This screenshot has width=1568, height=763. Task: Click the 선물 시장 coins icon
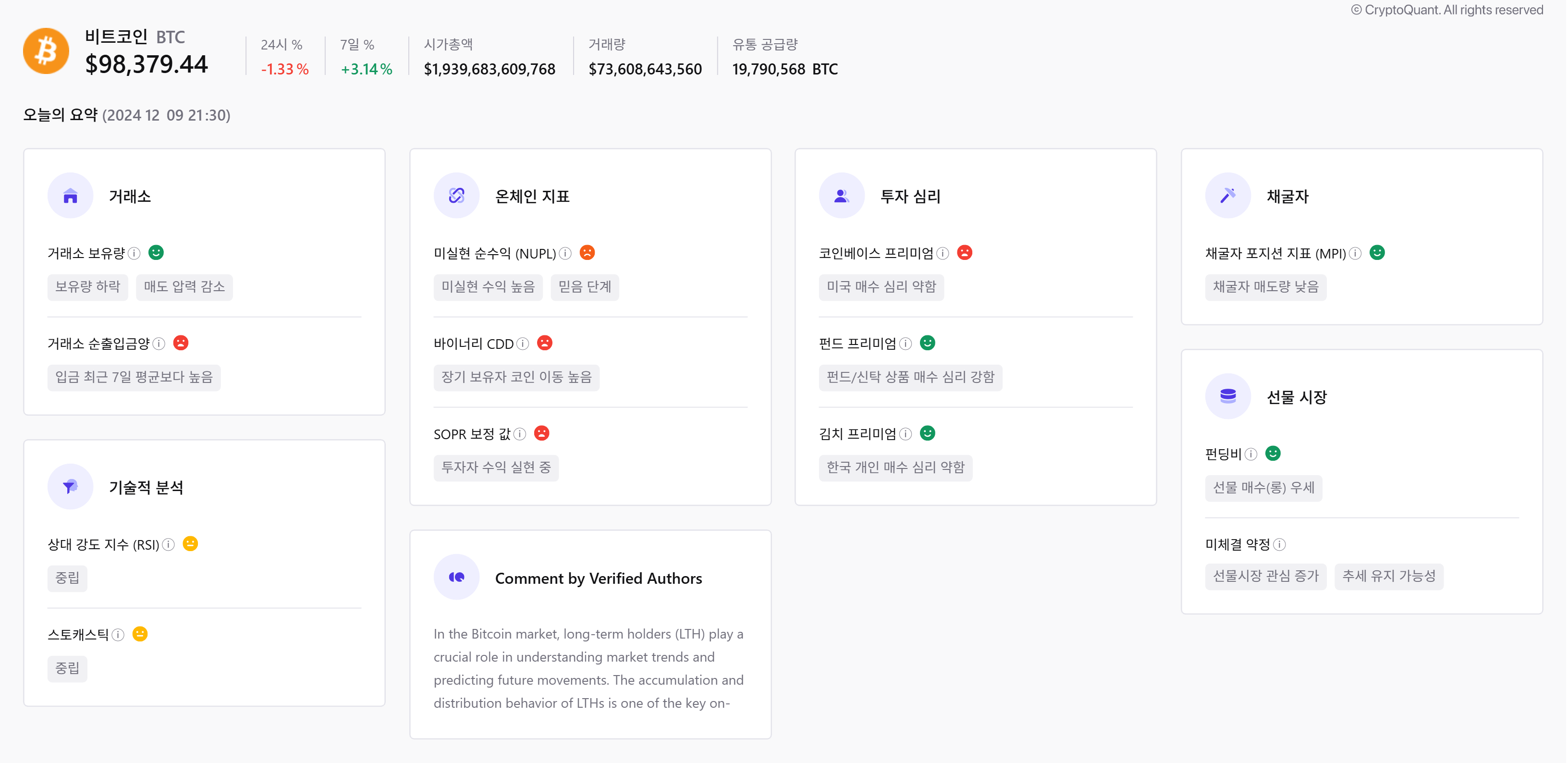1228,396
